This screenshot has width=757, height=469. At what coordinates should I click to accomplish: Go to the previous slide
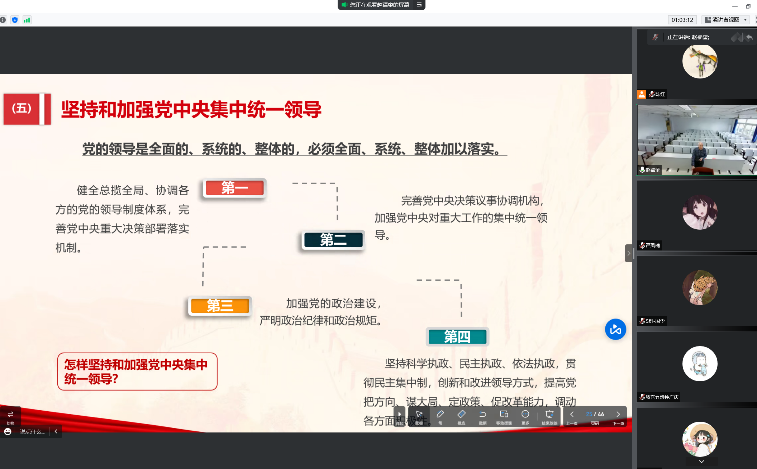572,414
